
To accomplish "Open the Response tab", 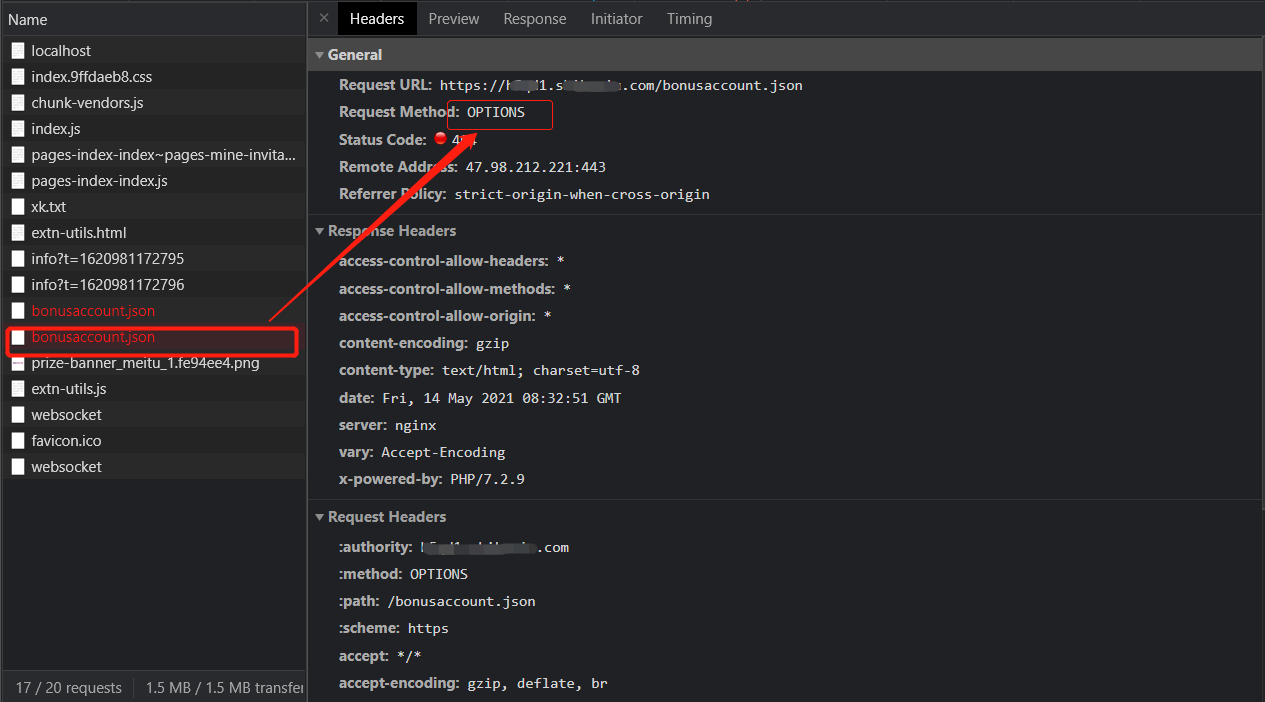I will [x=535, y=18].
